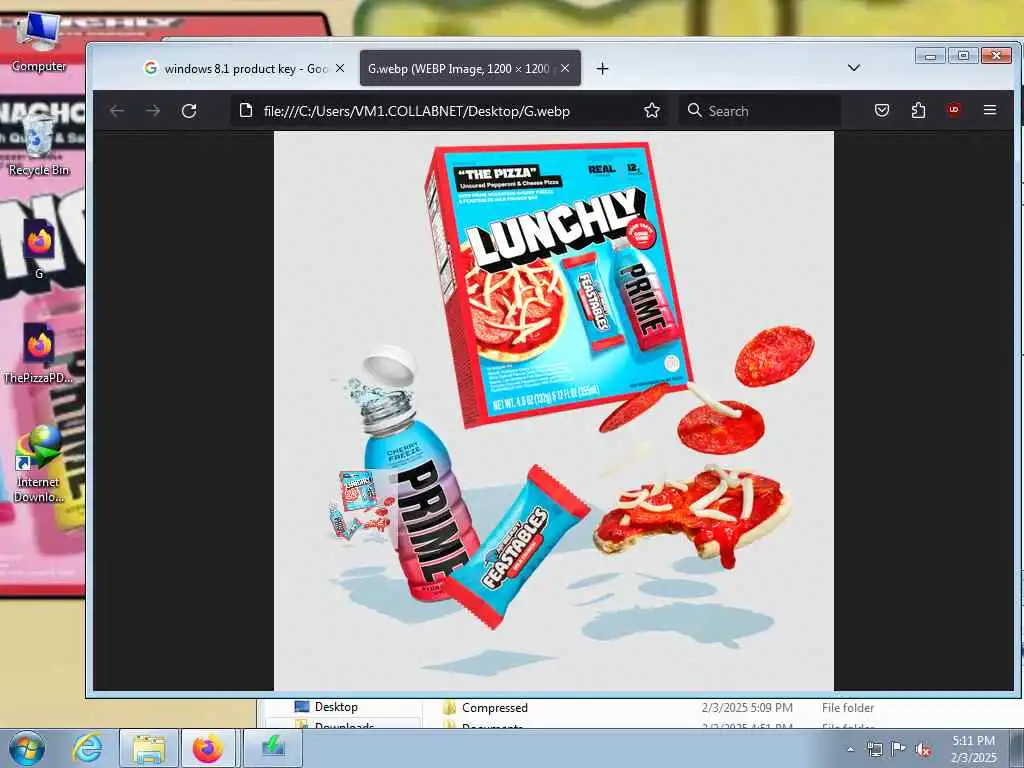Open File Explorer taskbar button
The width and height of the screenshot is (1024, 768).
149,748
